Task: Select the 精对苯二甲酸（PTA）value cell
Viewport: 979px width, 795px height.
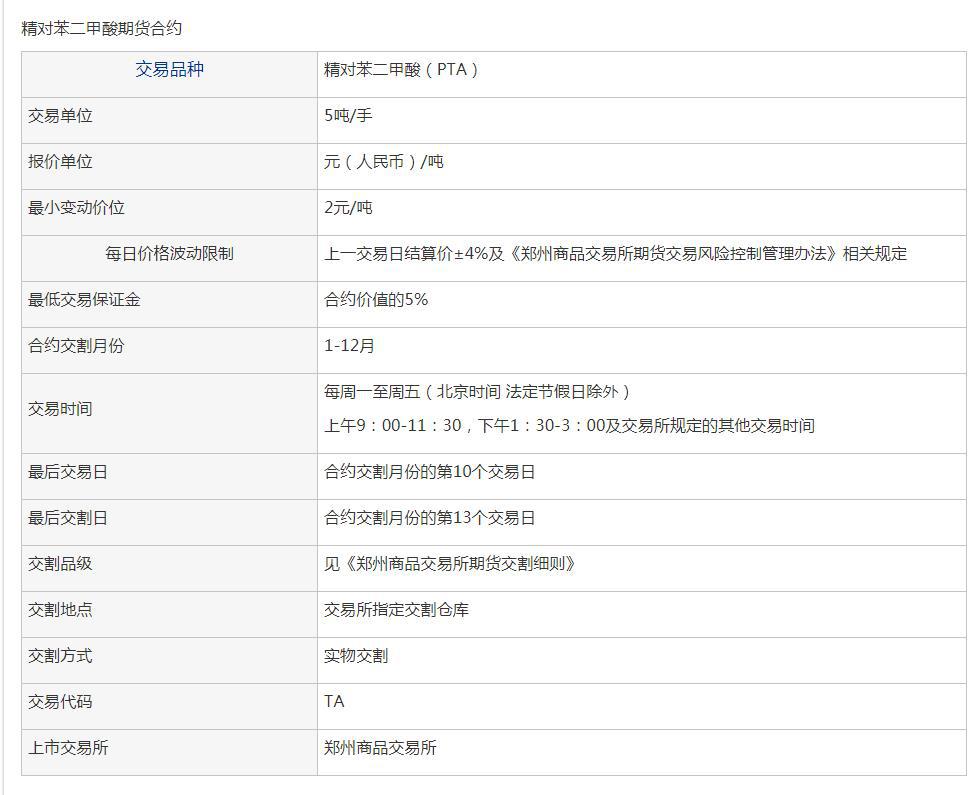Action: coord(402,70)
